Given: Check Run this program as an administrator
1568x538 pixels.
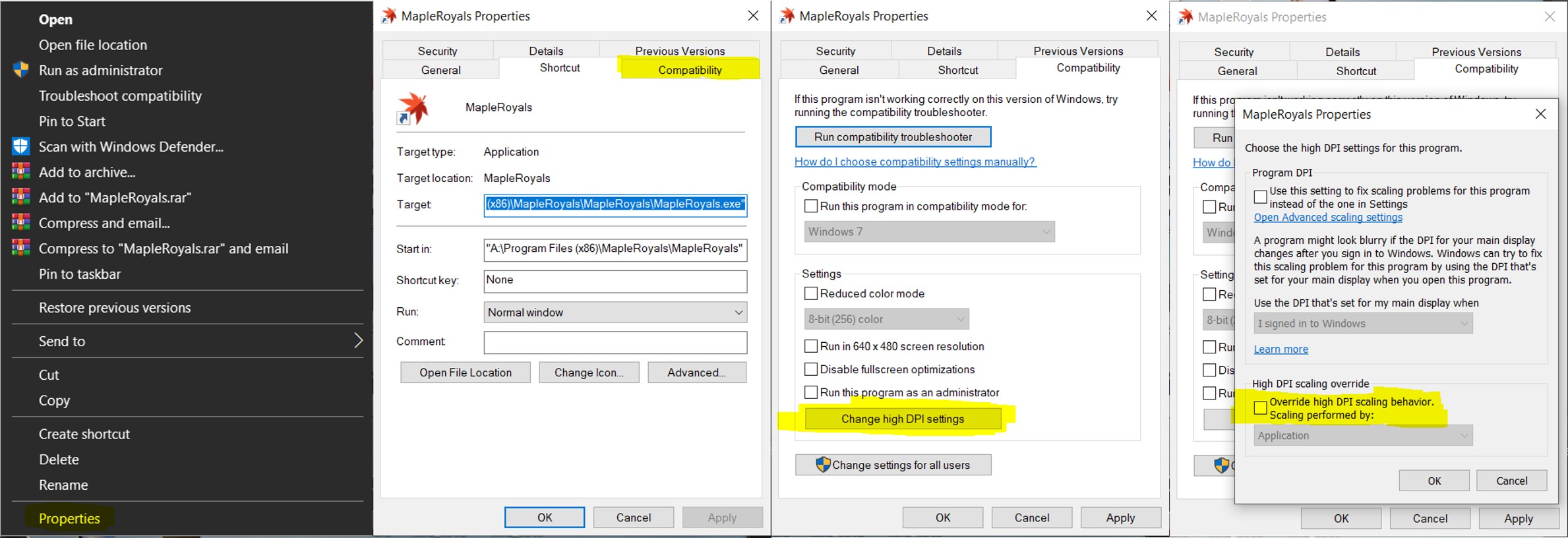Looking at the screenshot, I should 811,392.
